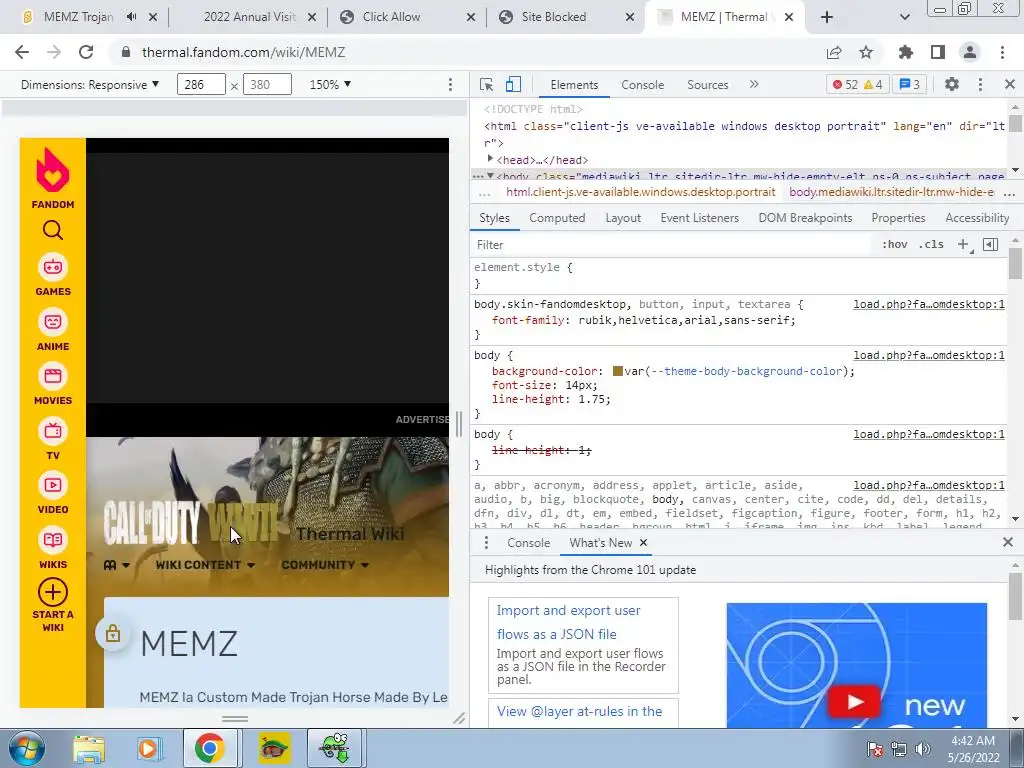Open Fandom sidebar search icon
The height and width of the screenshot is (768, 1024).
pyautogui.click(x=53, y=230)
